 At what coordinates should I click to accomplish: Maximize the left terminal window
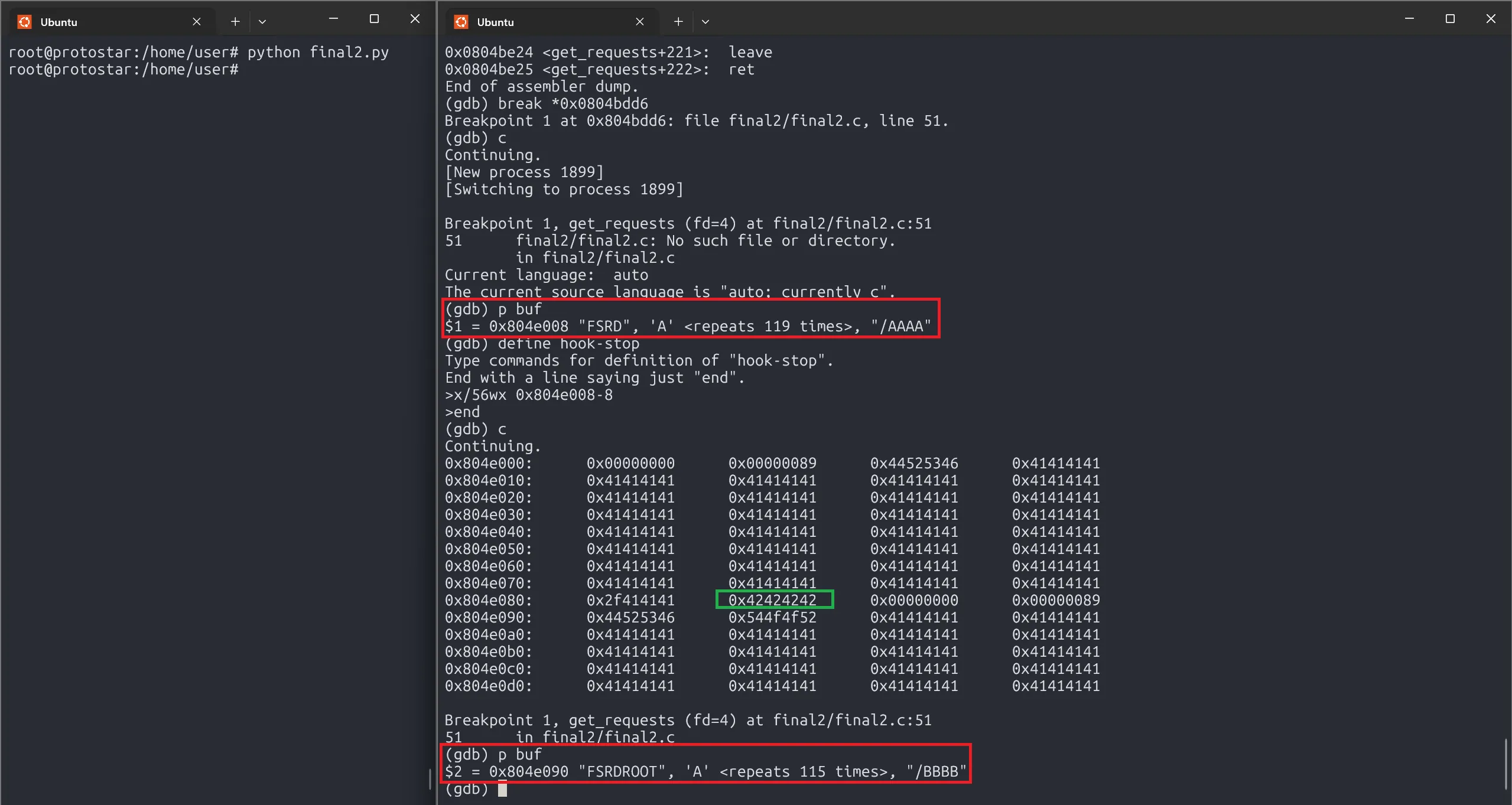(x=374, y=19)
